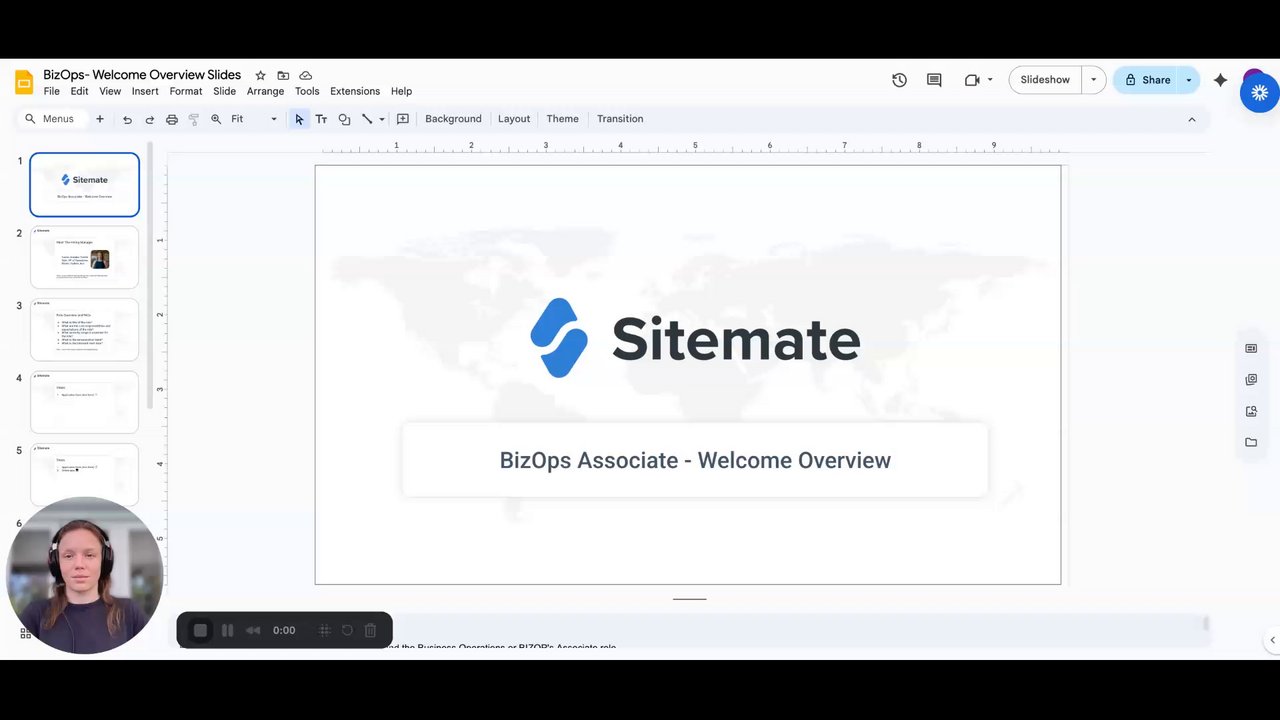
Task: Open the Edit menu
Action: (x=79, y=91)
